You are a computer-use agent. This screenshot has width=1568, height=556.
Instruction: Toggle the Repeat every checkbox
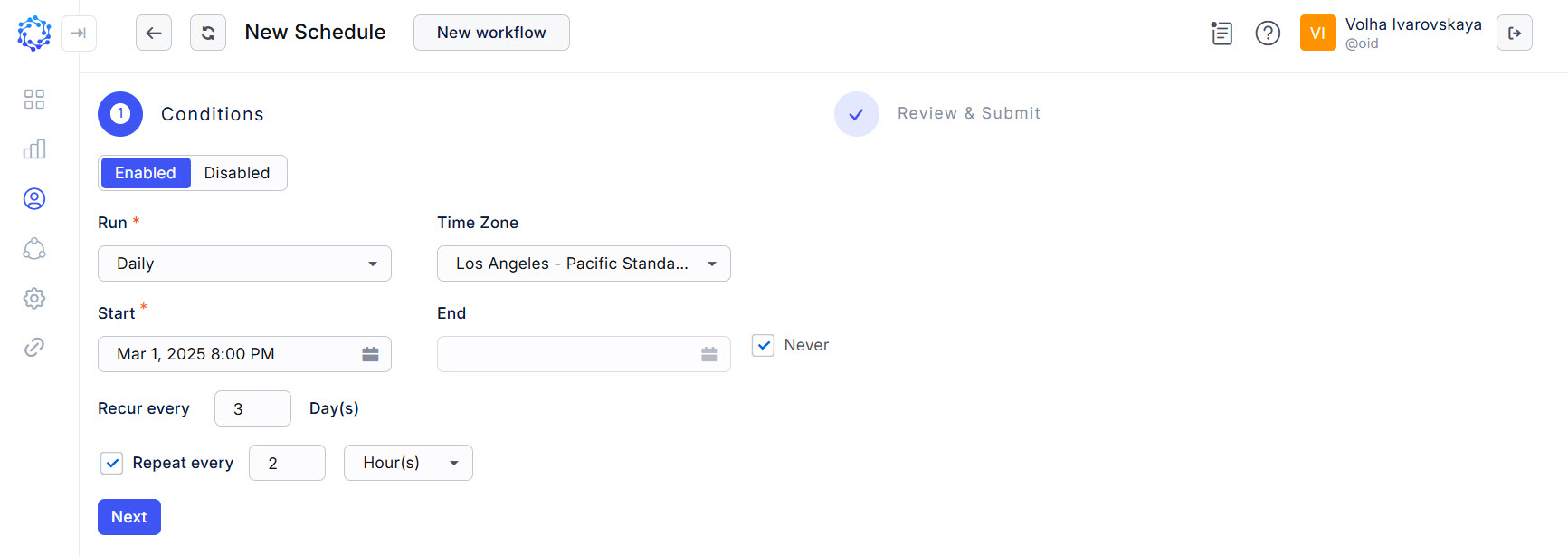click(111, 463)
